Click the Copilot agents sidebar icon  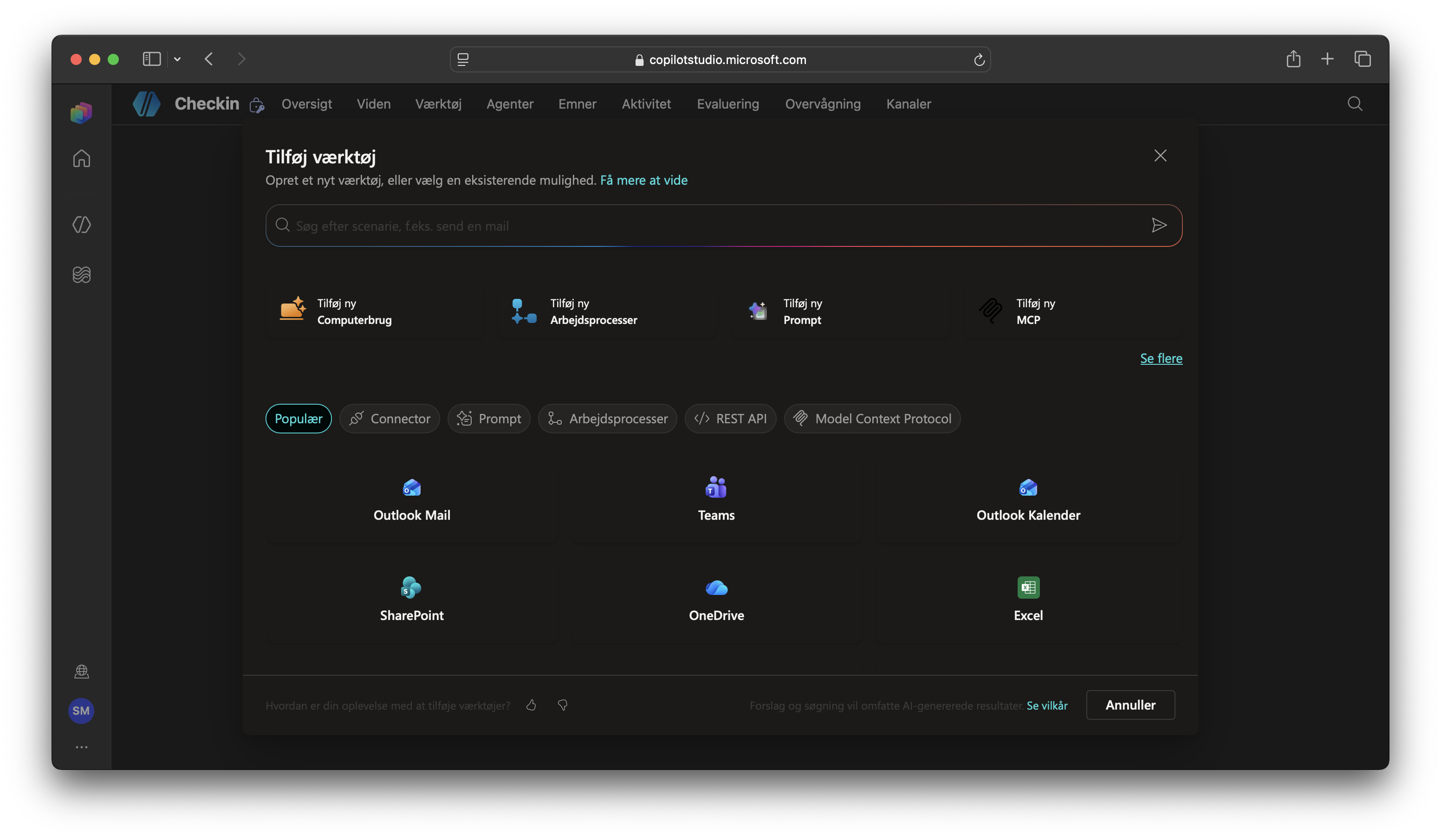[x=81, y=225]
